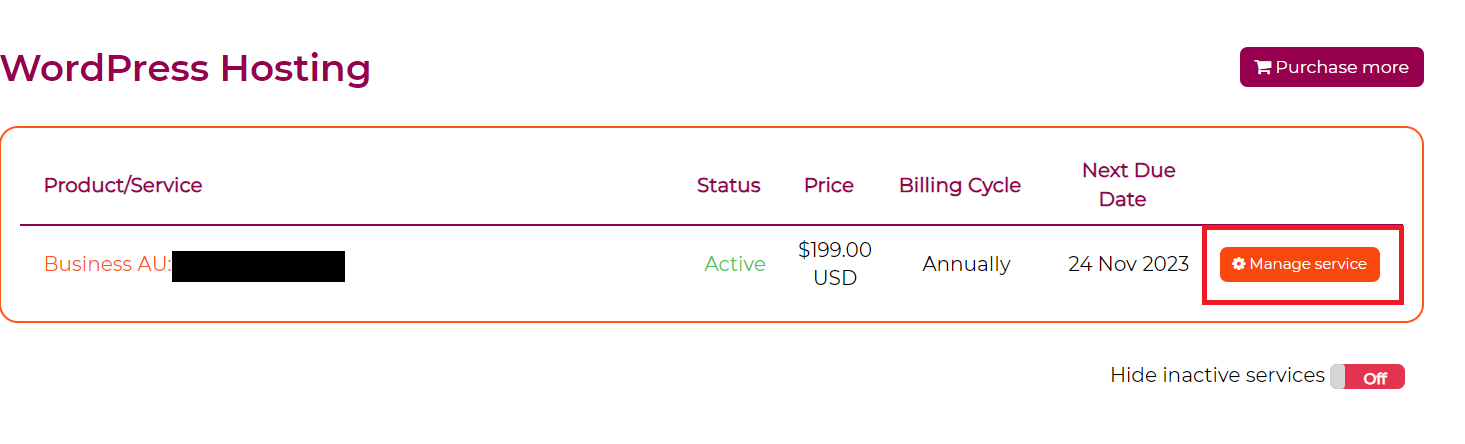Click the Hide inactive services label text
The image size is (1465, 444).
click(1217, 375)
